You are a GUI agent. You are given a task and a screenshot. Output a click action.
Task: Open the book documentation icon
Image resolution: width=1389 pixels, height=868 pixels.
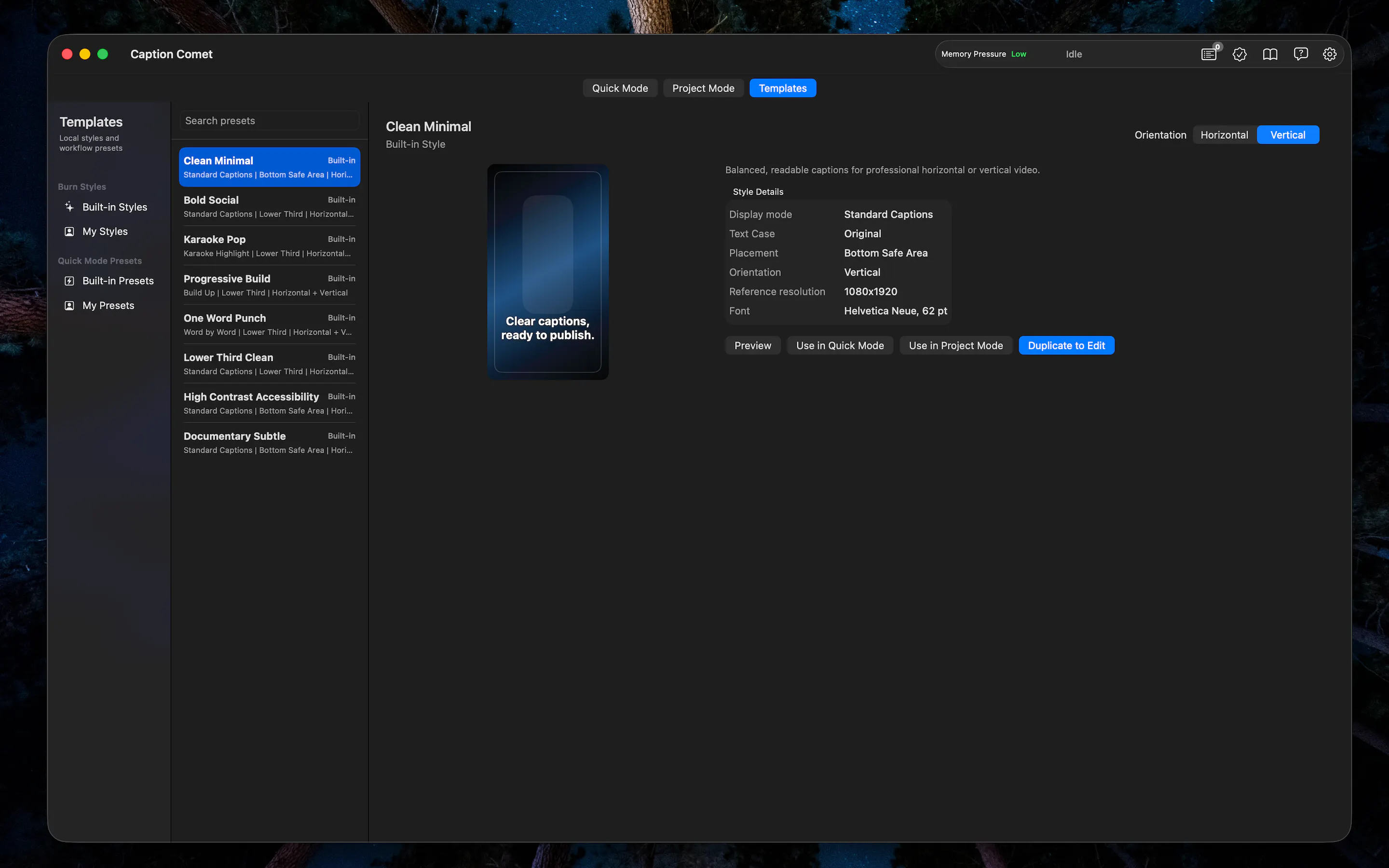point(1269,54)
